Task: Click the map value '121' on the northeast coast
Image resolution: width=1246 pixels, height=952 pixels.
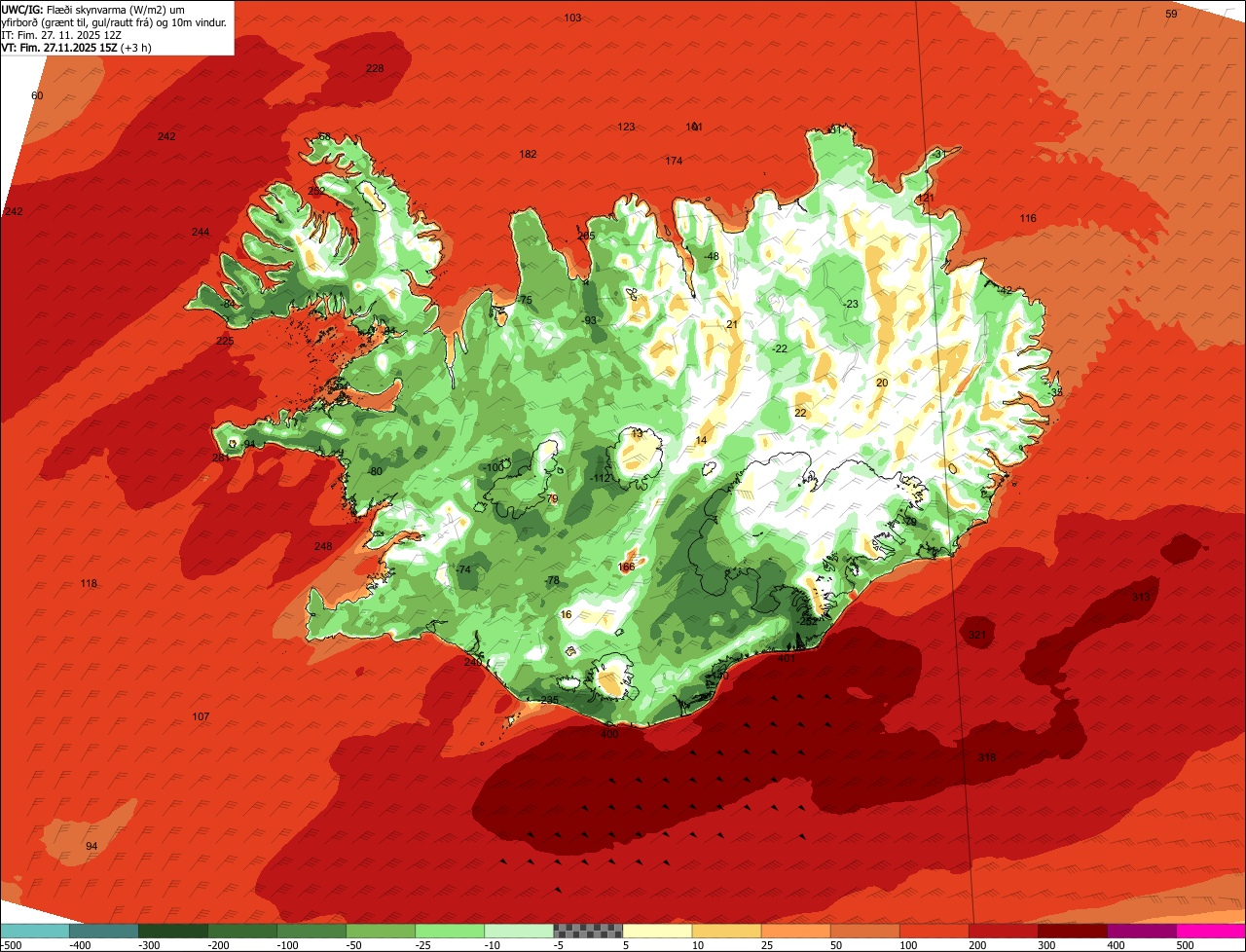Action: click(x=925, y=198)
